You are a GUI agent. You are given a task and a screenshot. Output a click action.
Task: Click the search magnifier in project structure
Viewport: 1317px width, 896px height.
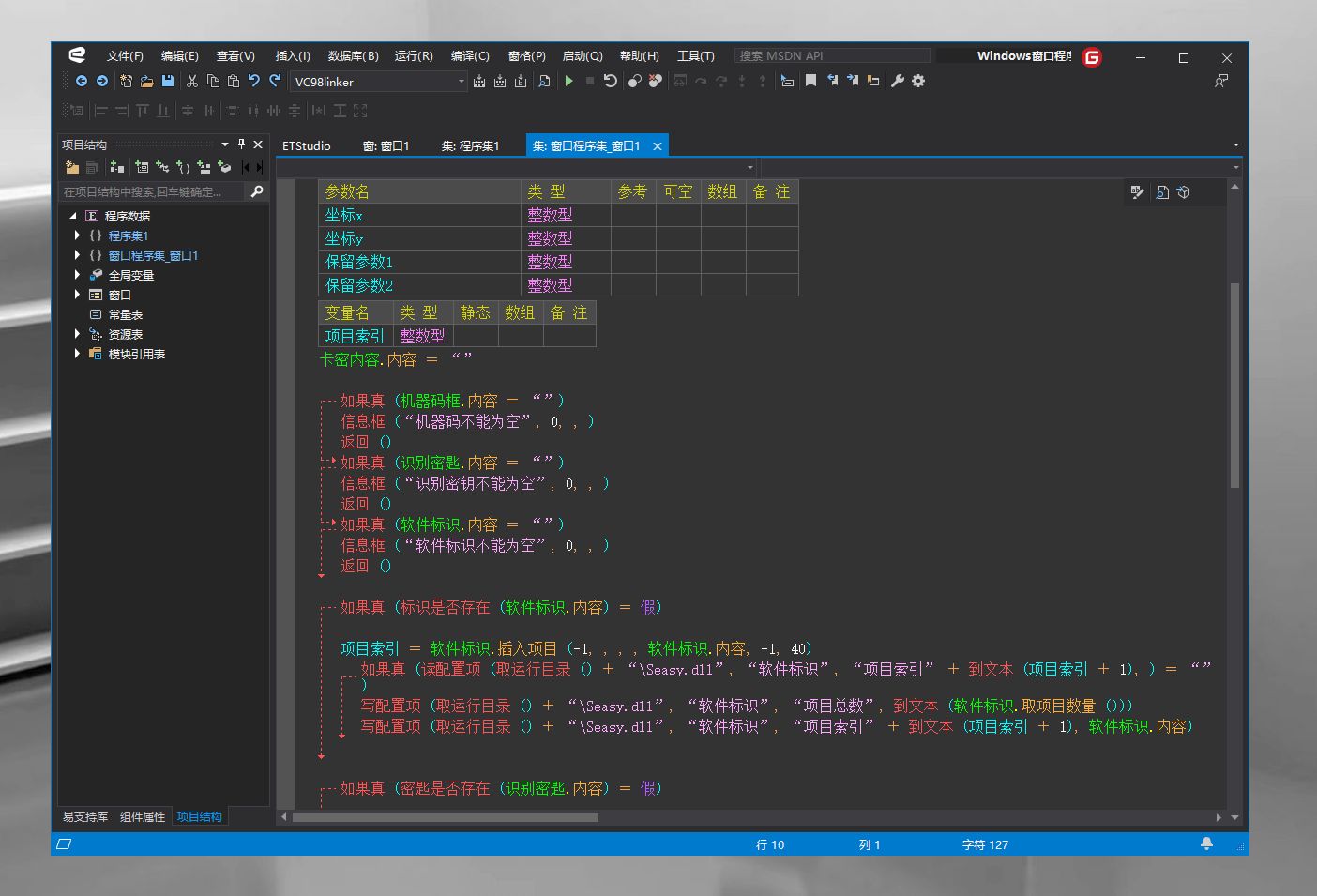click(x=257, y=191)
